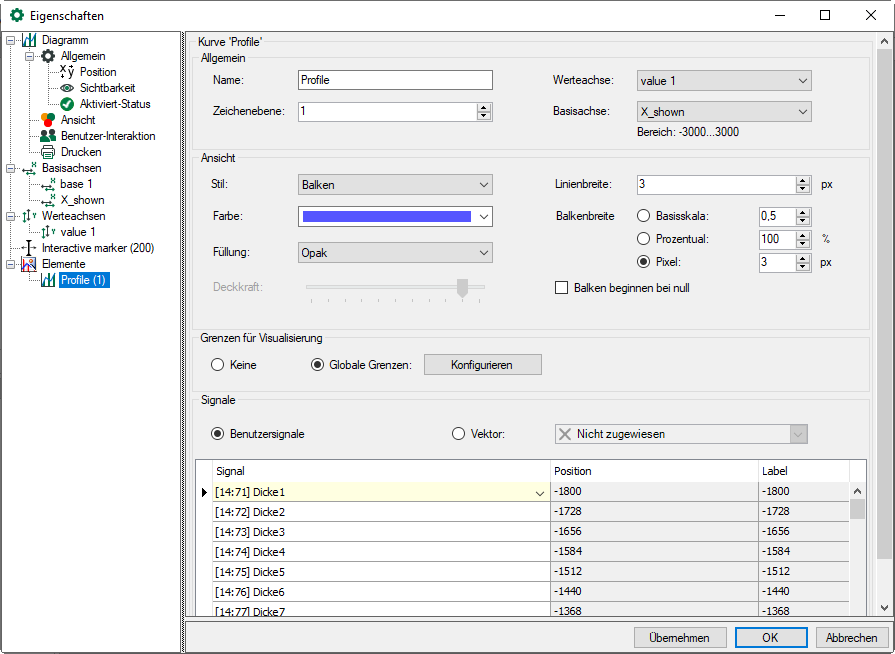The height and width of the screenshot is (654, 895).
Task: Click the Ansicht colored circles icon
Action: coord(48,120)
